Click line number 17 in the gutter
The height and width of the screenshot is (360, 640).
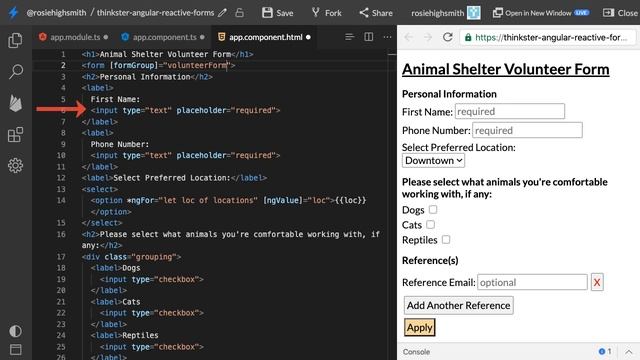pos(61,257)
